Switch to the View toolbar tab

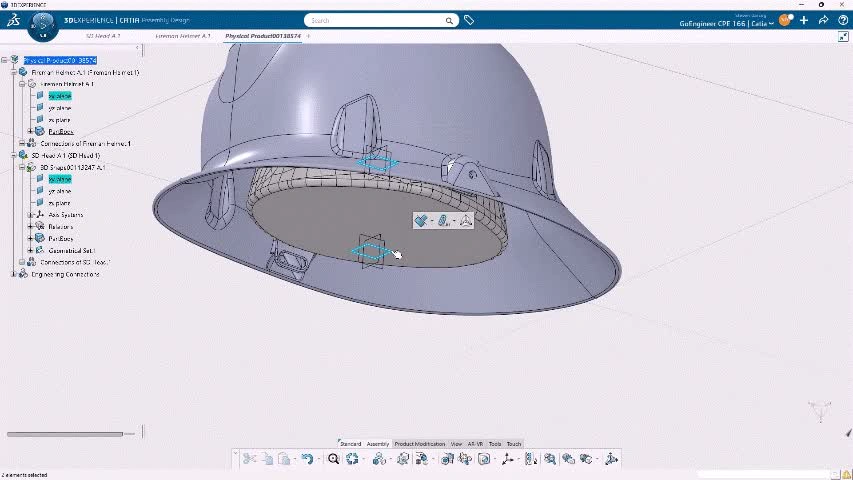pos(456,444)
